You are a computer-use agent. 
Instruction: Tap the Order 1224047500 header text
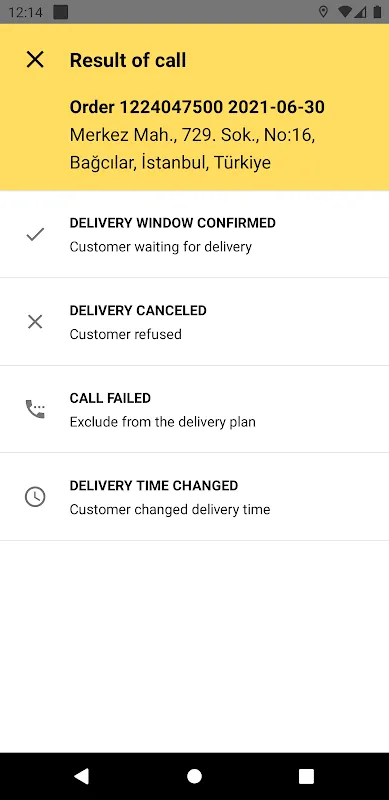tap(197, 107)
